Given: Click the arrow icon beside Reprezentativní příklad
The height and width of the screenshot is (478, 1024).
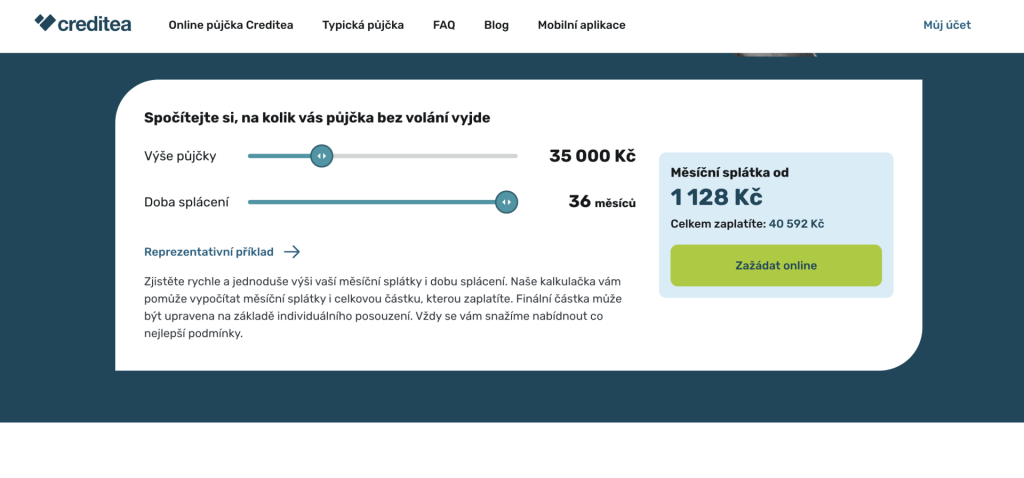Looking at the screenshot, I should (x=292, y=252).
